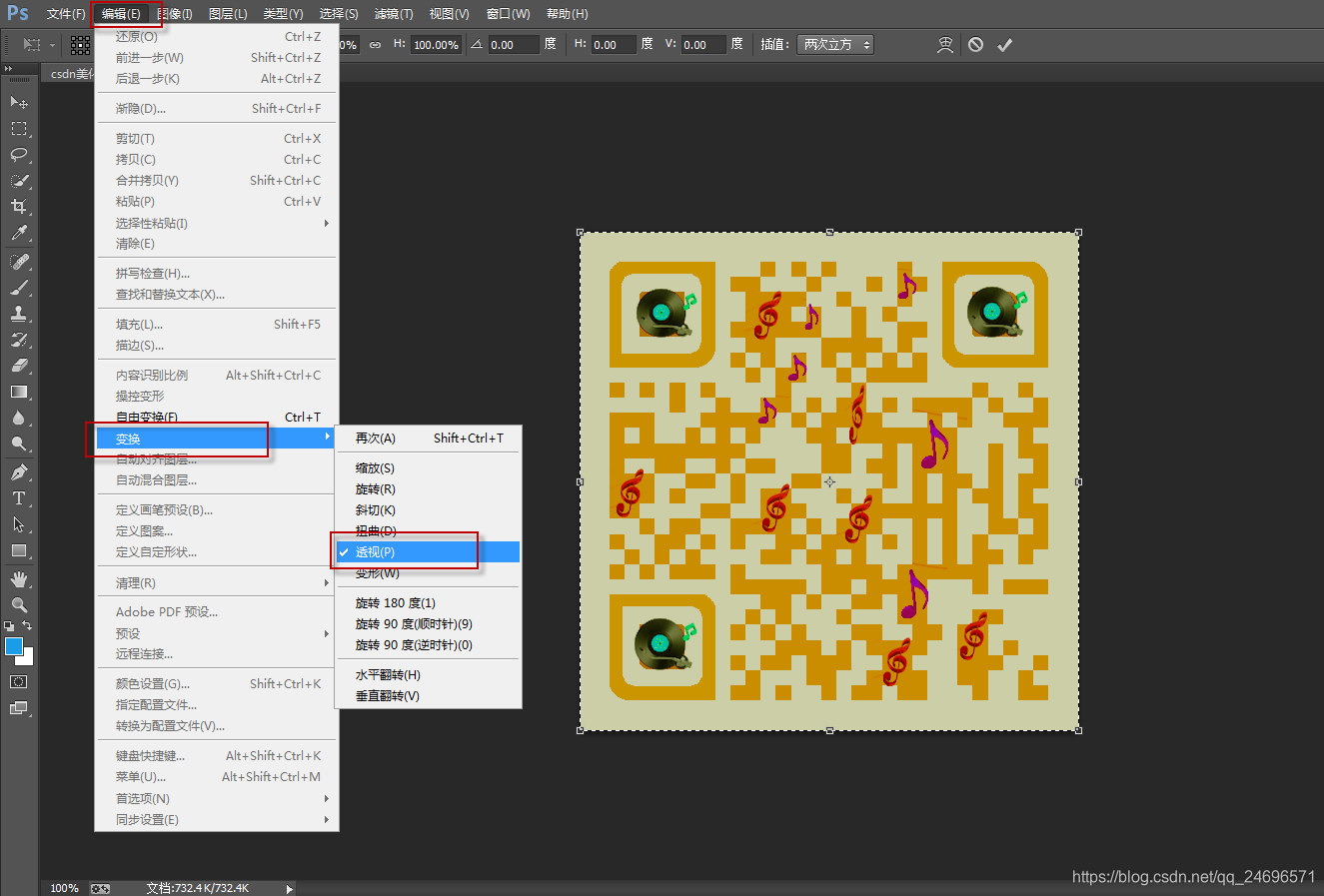This screenshot has width=1324, height=896.
Task: Select the Path Selection tool
Action: point(19,524)
